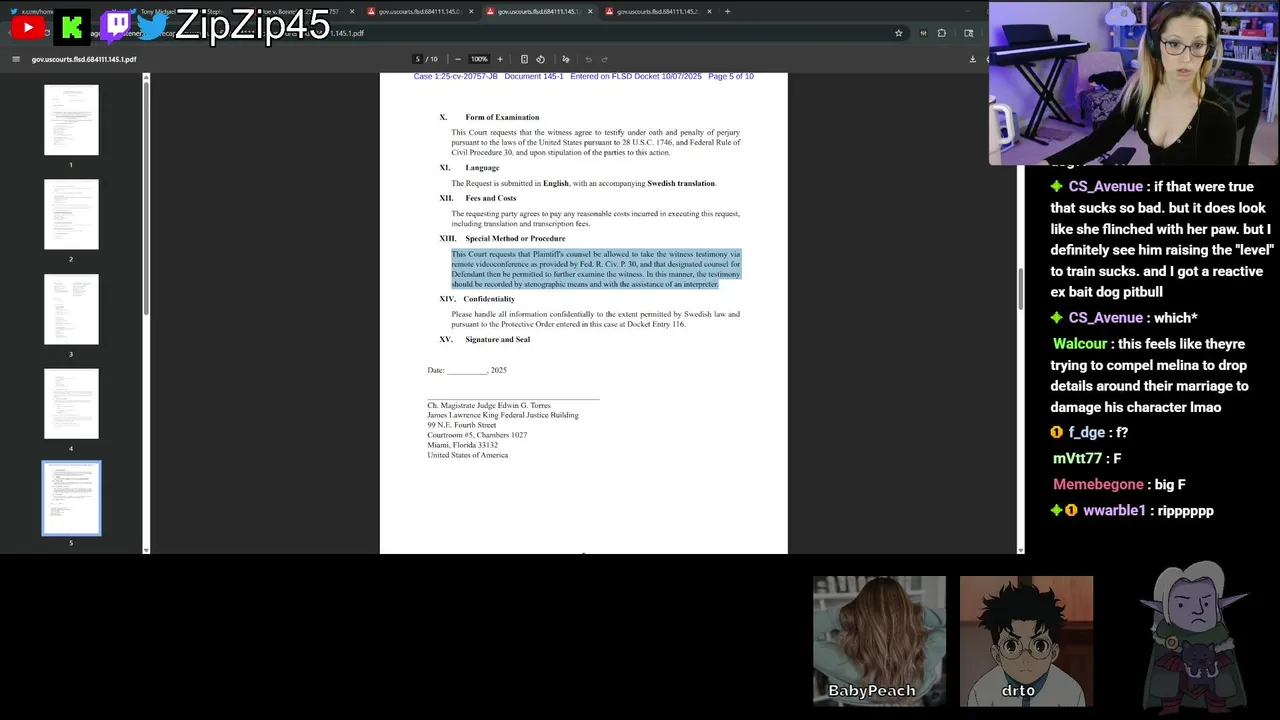Close the last gov.uscourts PDF tab
This screenshot has width=1280, height=720.
pyautogui.click(x=709, y=11)
